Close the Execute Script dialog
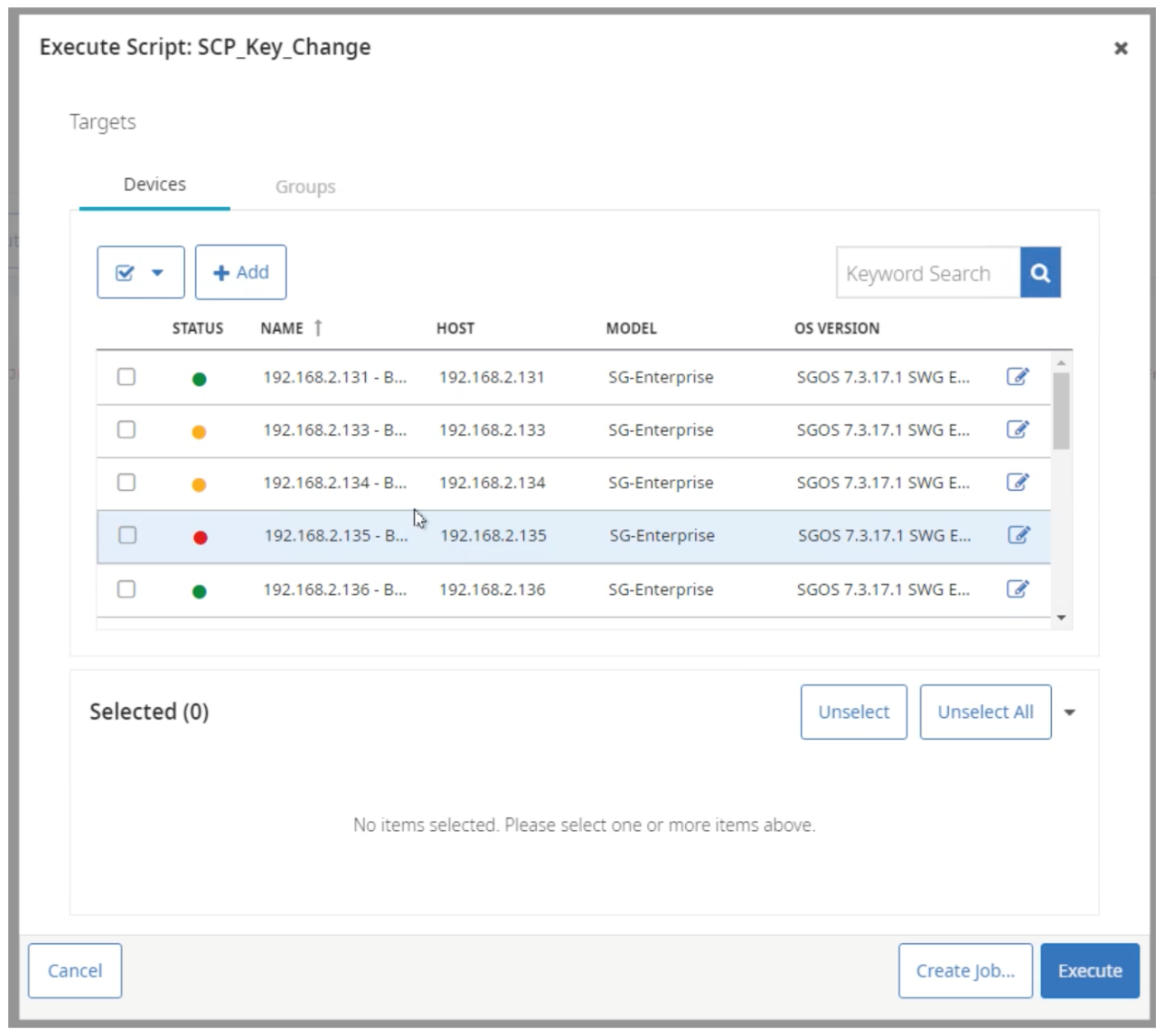 [x=1120, y=48]
